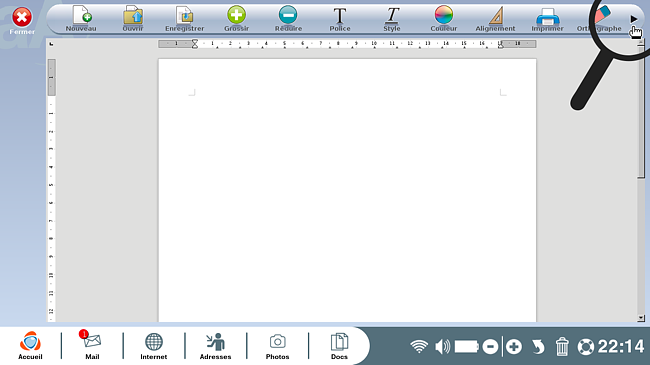This screenshot has width=650, height=365.
Task: Open a file with the Ouvrir icon
Action: coord(133,19)
